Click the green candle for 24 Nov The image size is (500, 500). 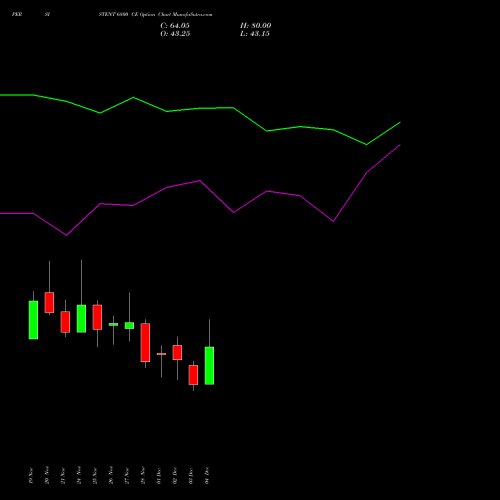(x=81, y=319)
